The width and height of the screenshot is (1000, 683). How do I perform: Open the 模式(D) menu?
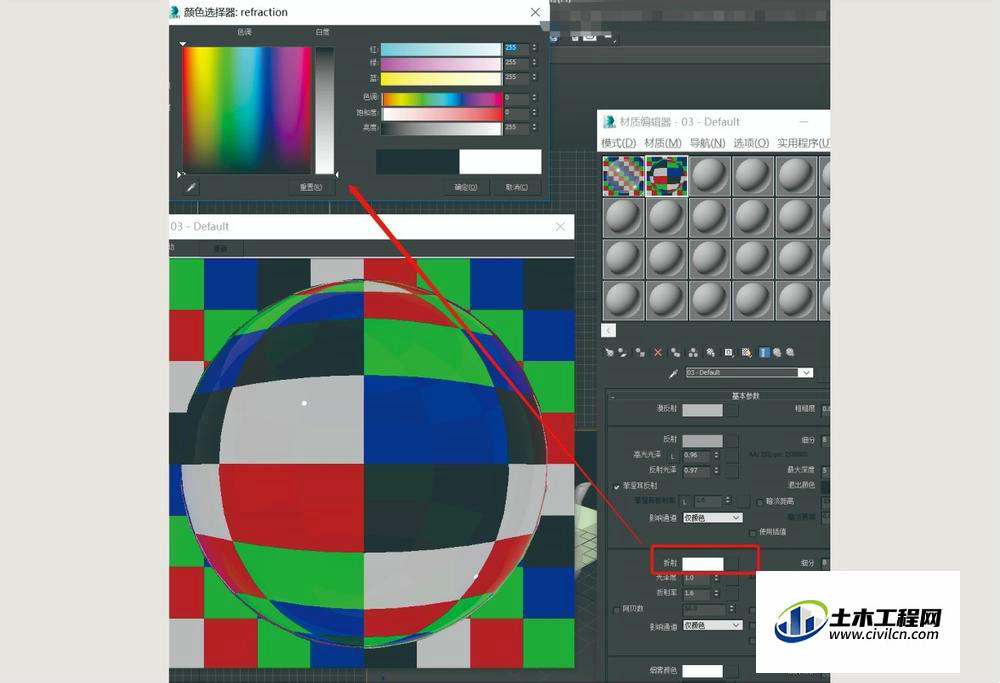[619, 143]
